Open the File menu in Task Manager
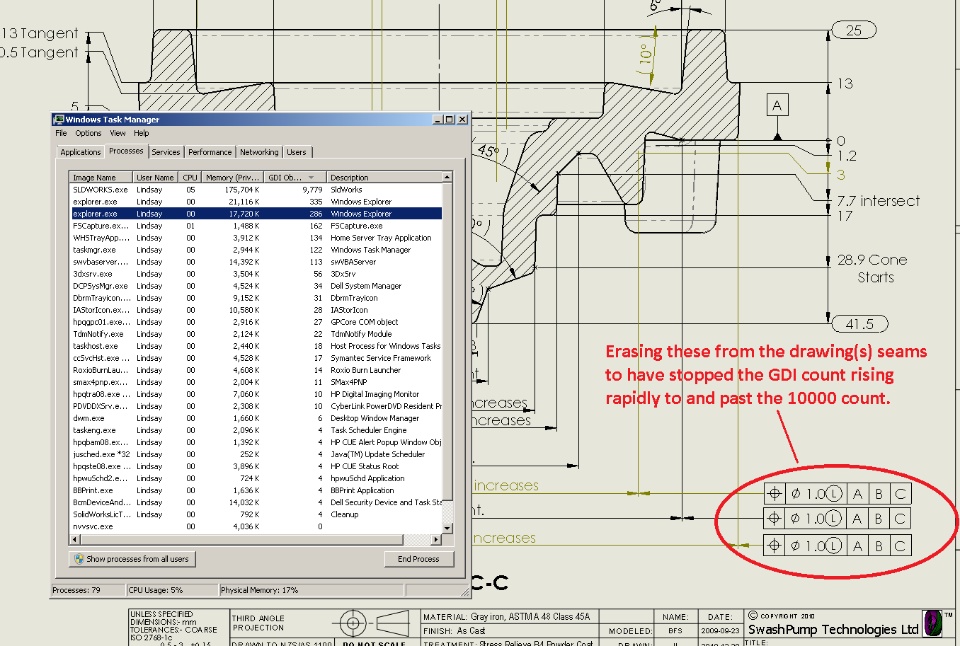Screen dimensions: 960x646 [61, 133]
